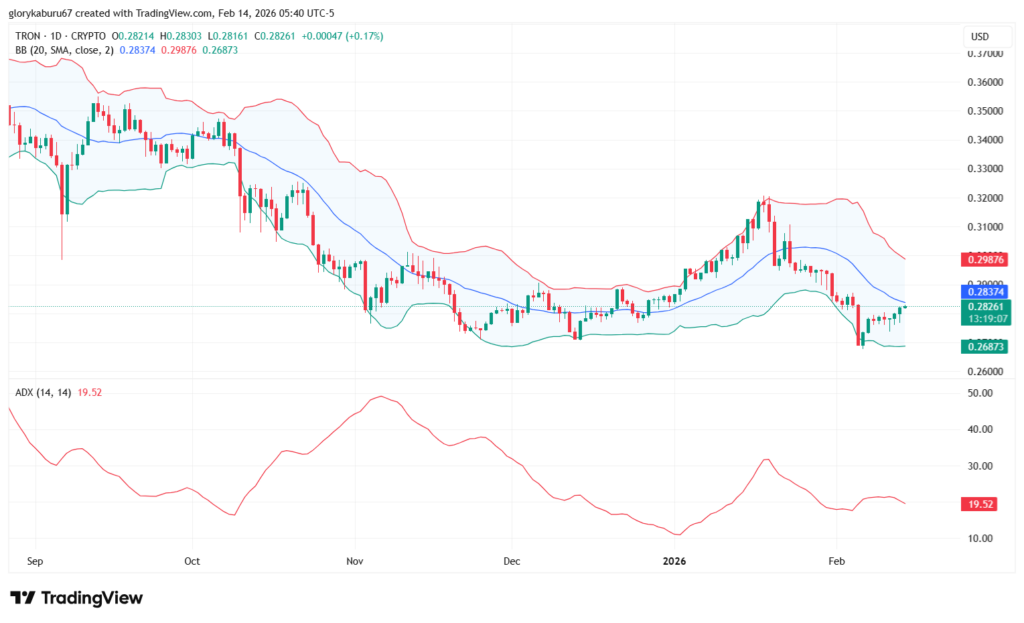Click the 0.37000 level on the price scale
Image resolution: width=1024 pixels, height=623 pixels.
(x=985, y=54)
